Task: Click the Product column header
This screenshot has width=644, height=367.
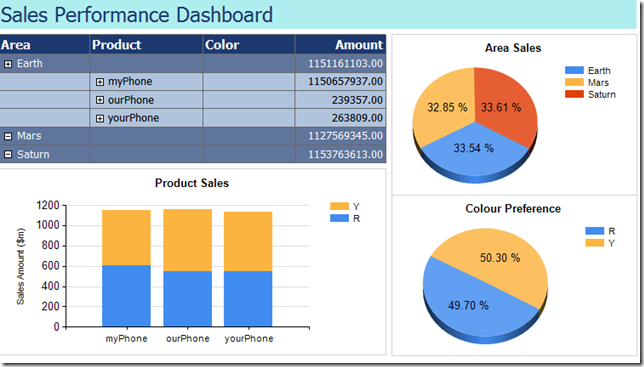Action: coord(146,44)
